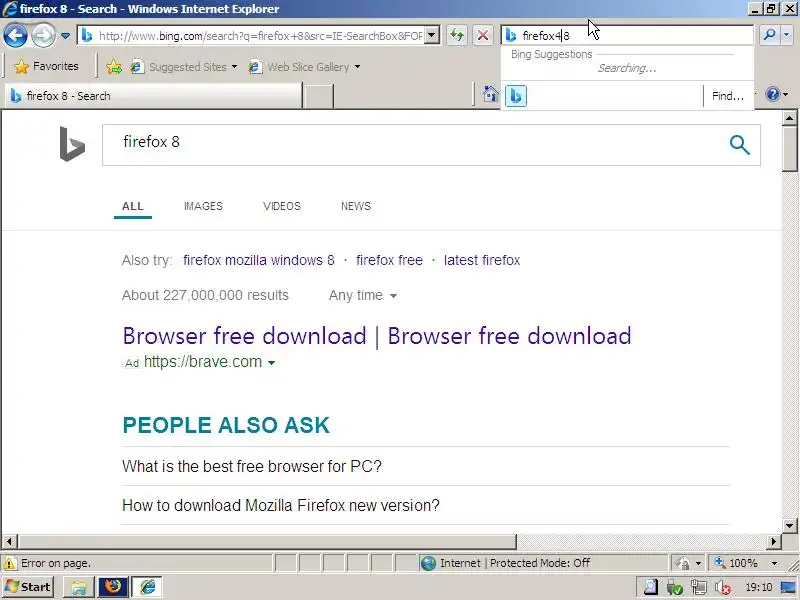Viewport: 800px width, 600px height.
Task: Open the search provider options dropdown
Action: point(787,35)
